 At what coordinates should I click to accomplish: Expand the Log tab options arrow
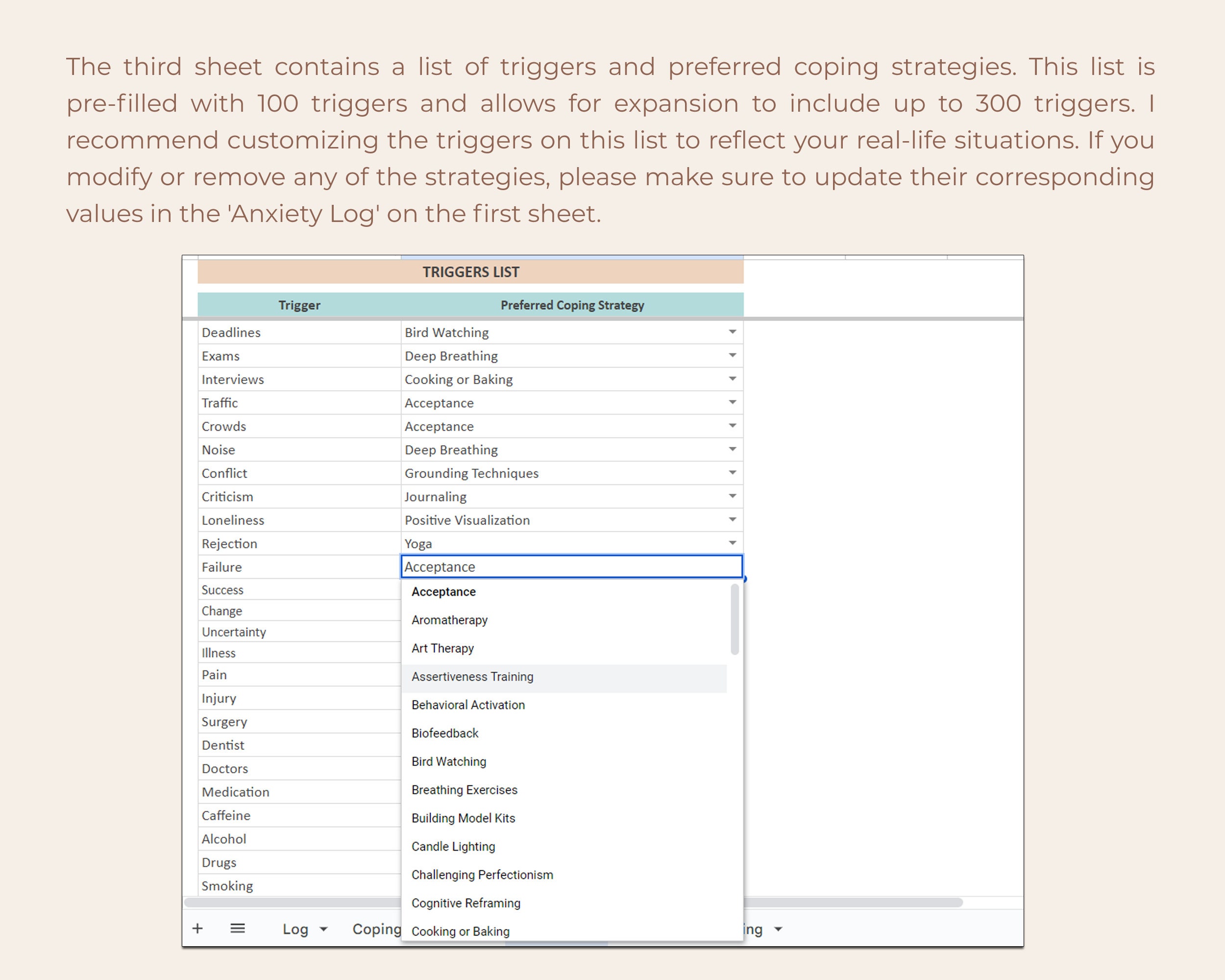(323, 928)
